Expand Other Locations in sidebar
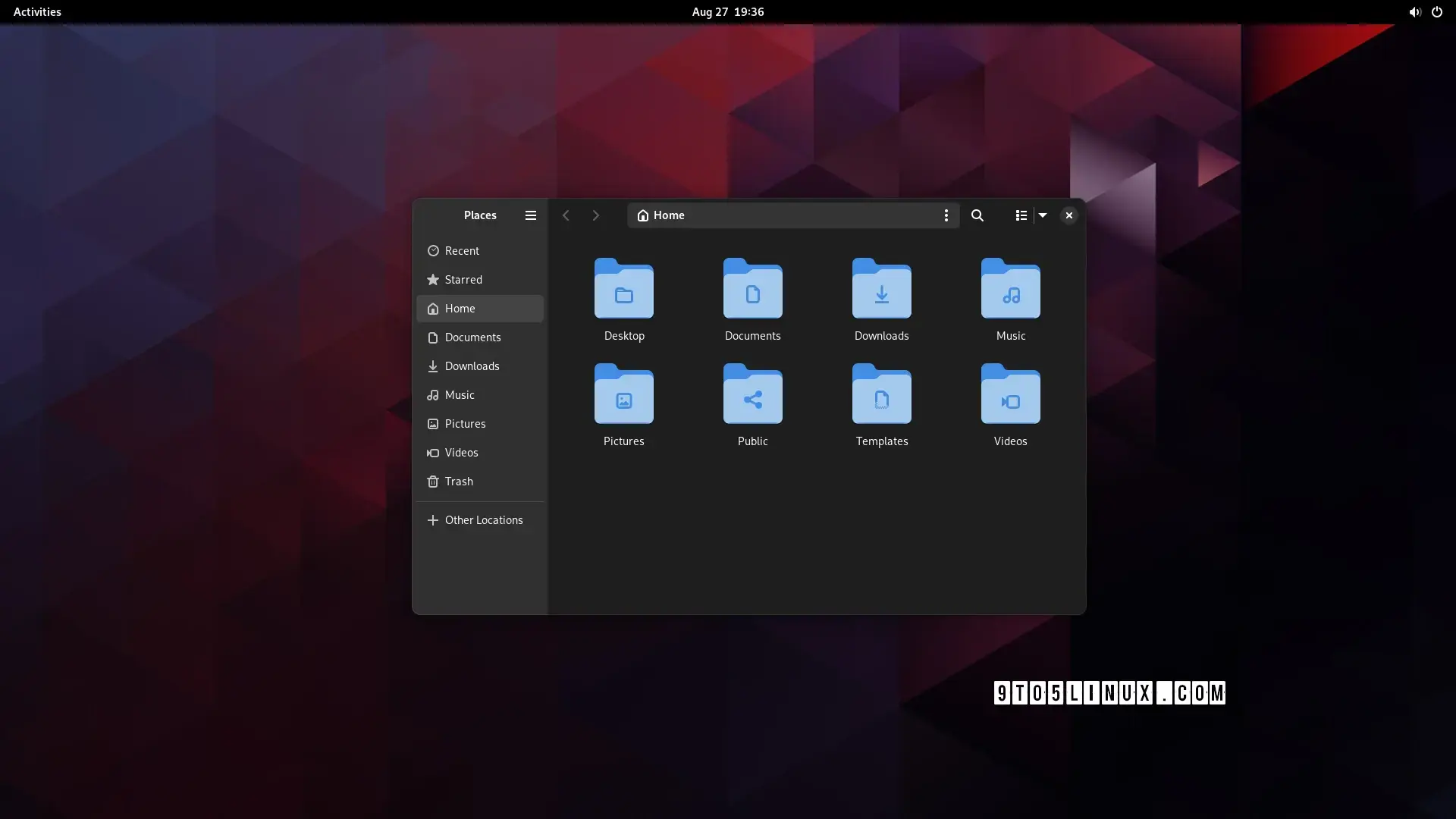Viewport: 1456px width, 819px height. point(483,520)
